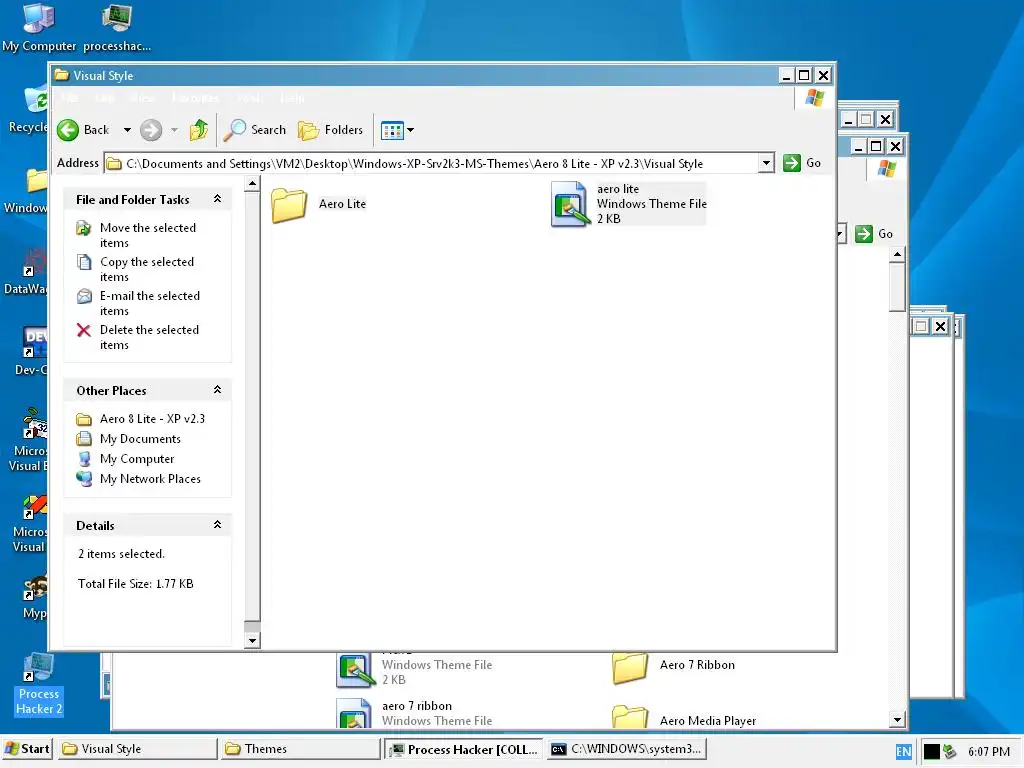Switch to C:\WINDOWS\system3... taskbar button
Viewport: 1024px width, 768px height.
627,749
